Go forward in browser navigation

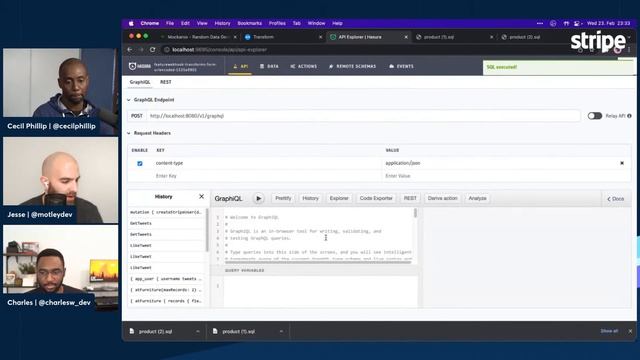141,49
